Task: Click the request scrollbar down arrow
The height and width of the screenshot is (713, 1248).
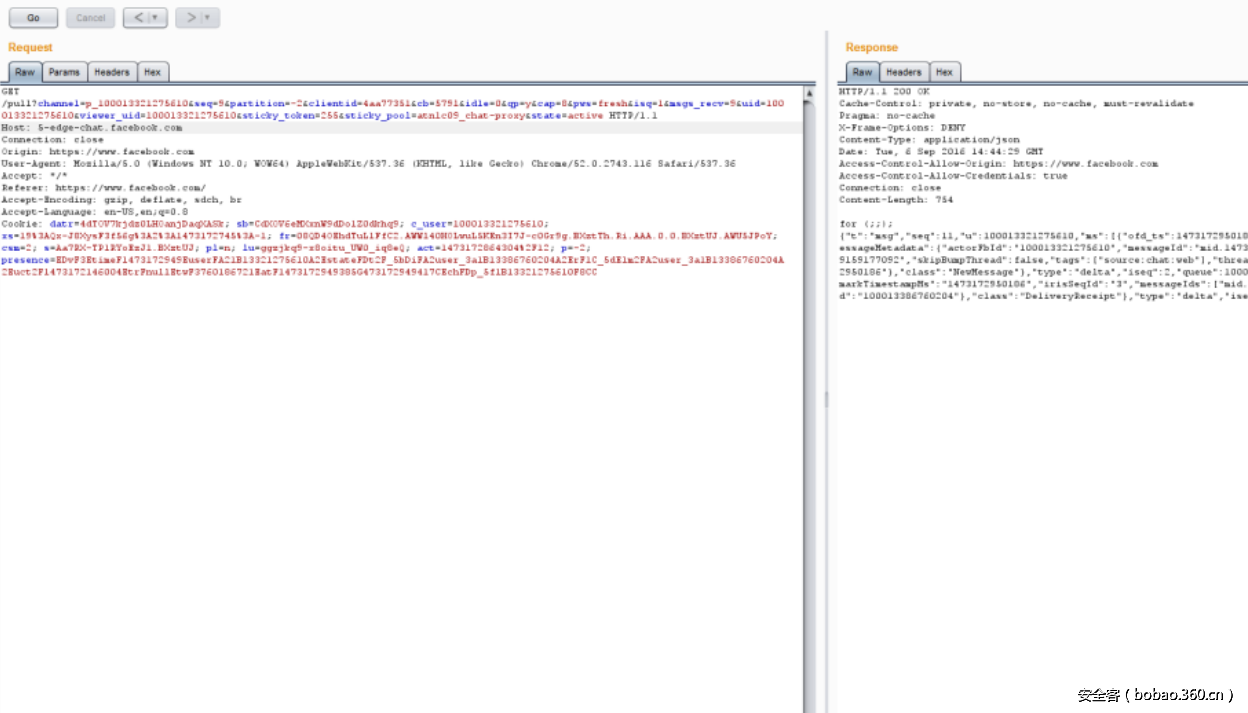Action: [x=808, y=707]
